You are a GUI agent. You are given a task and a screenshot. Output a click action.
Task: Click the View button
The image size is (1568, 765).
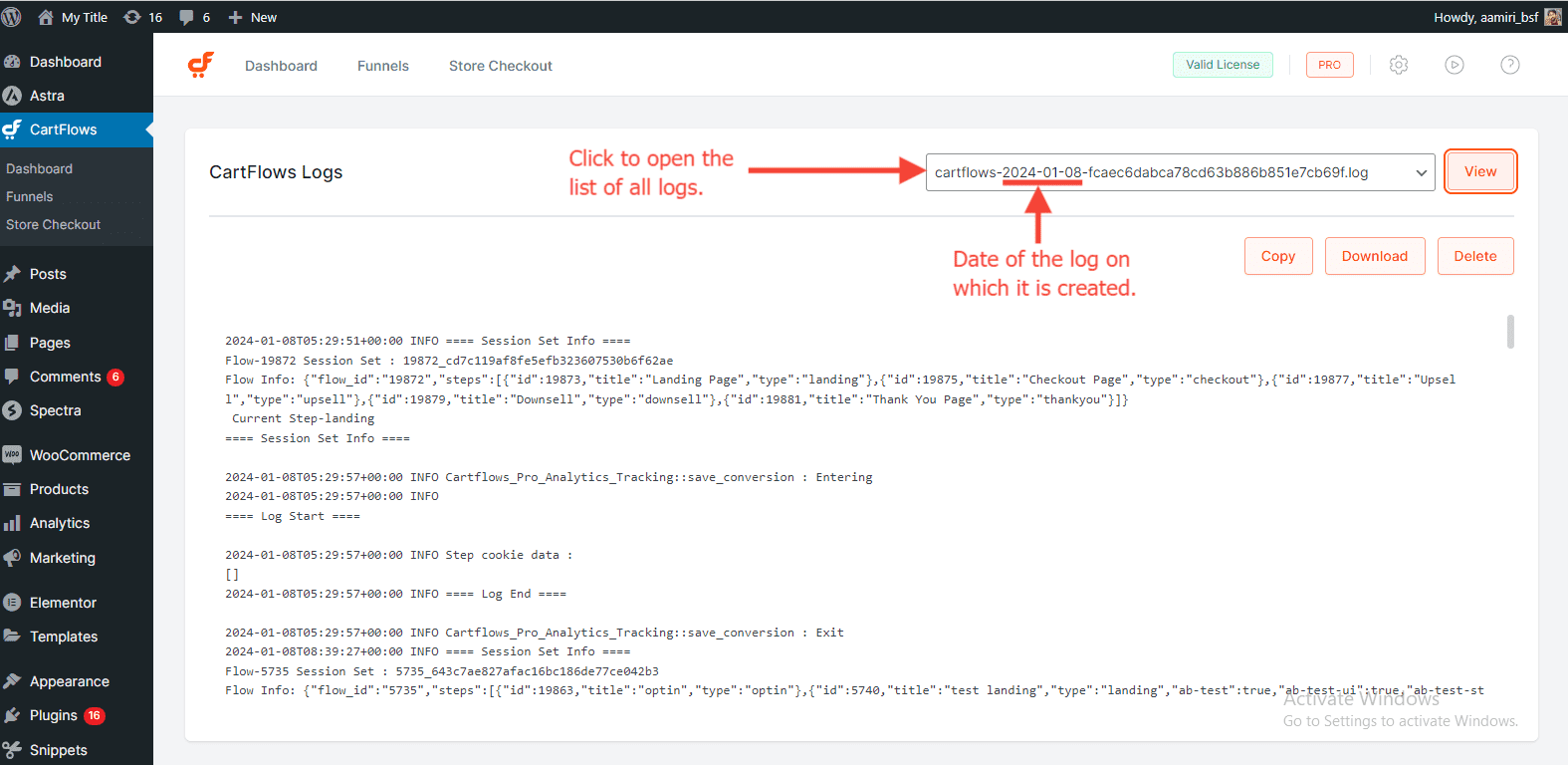(1479, 171)
